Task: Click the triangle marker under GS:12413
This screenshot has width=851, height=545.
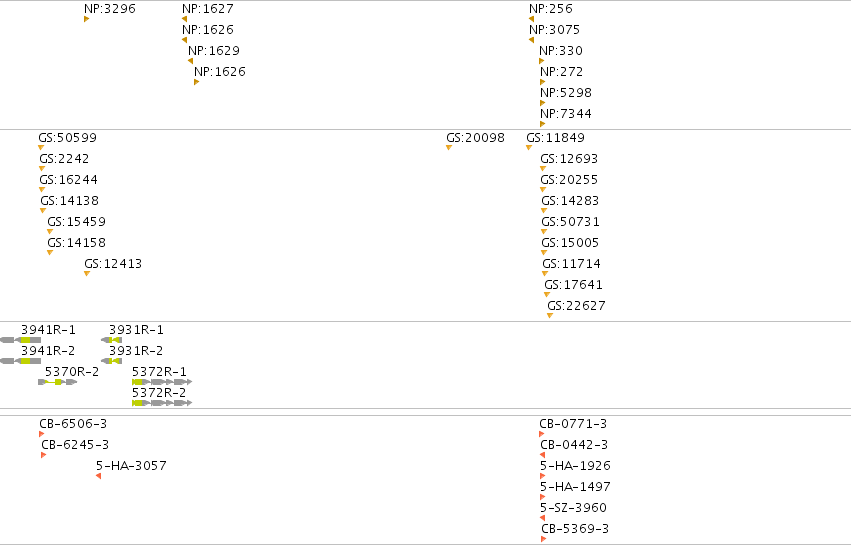Action: [x=87, y=274]
